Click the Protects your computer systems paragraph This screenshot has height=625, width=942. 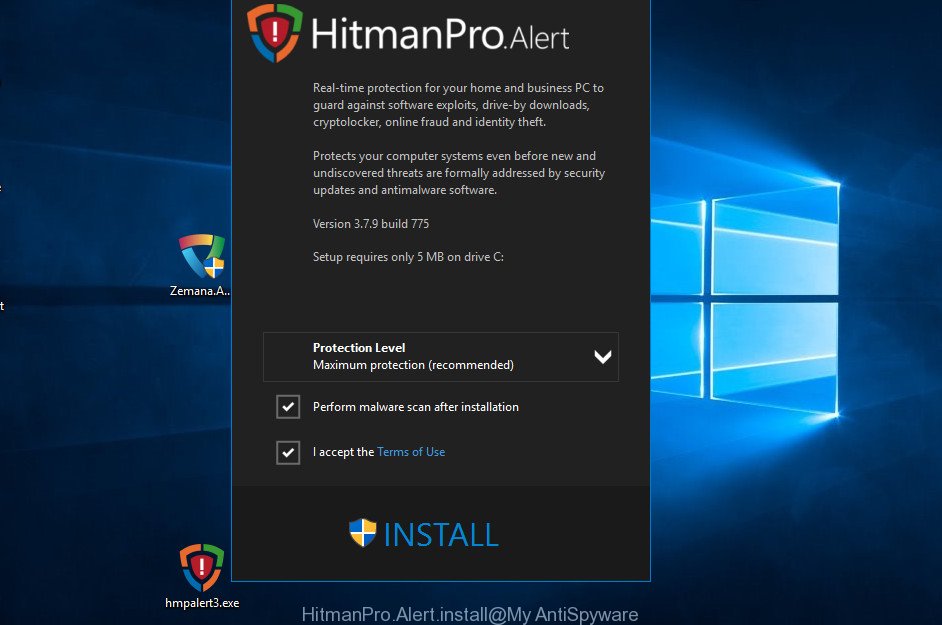click(x=458, y=172)
